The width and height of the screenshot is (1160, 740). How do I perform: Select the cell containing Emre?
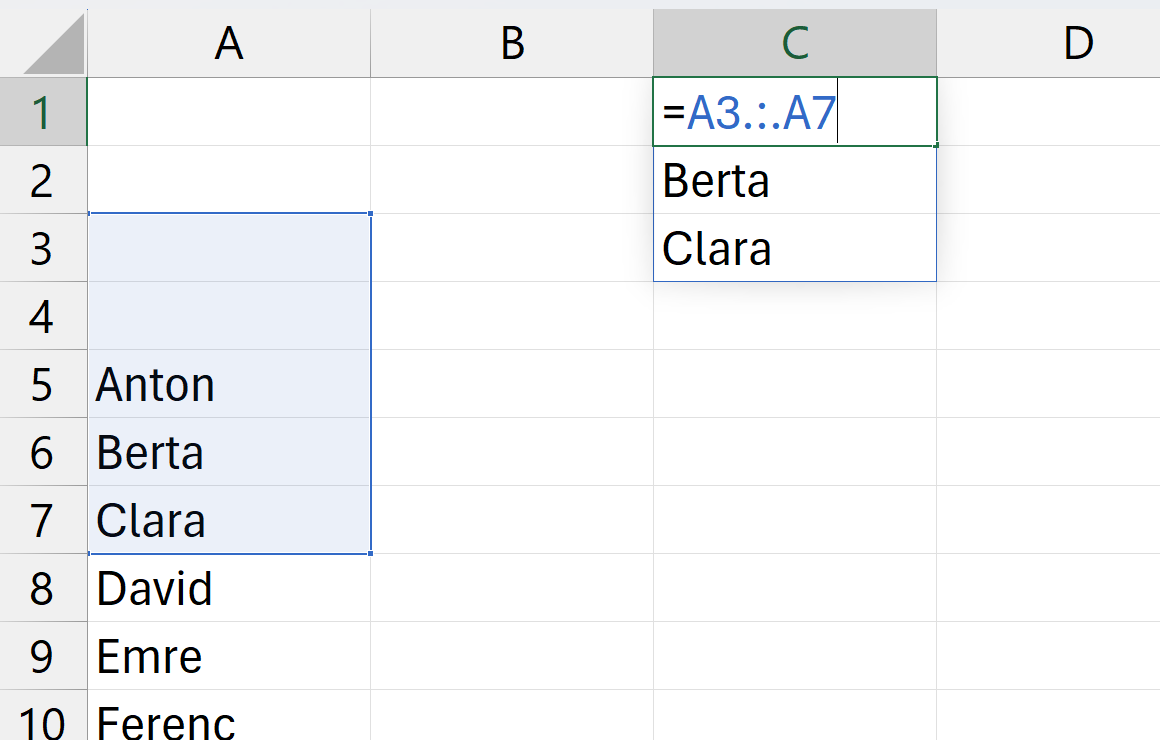point(229,656)
